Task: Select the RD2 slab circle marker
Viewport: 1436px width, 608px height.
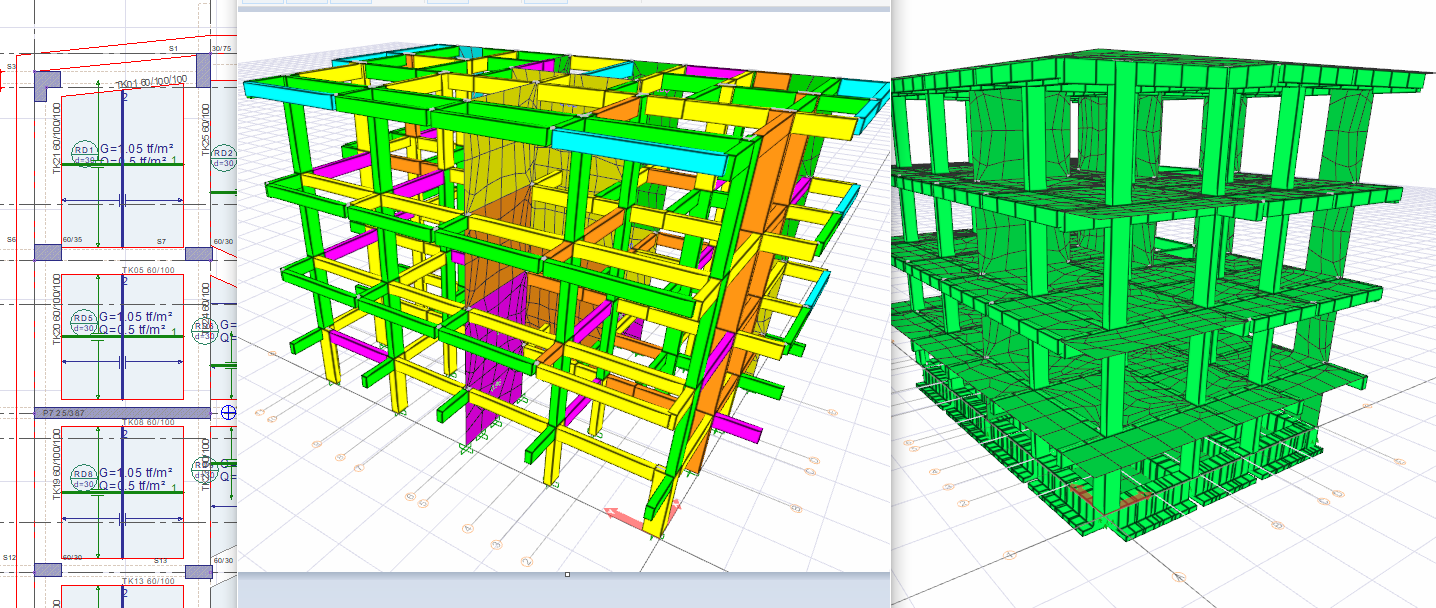Action: tap(224, 156)
